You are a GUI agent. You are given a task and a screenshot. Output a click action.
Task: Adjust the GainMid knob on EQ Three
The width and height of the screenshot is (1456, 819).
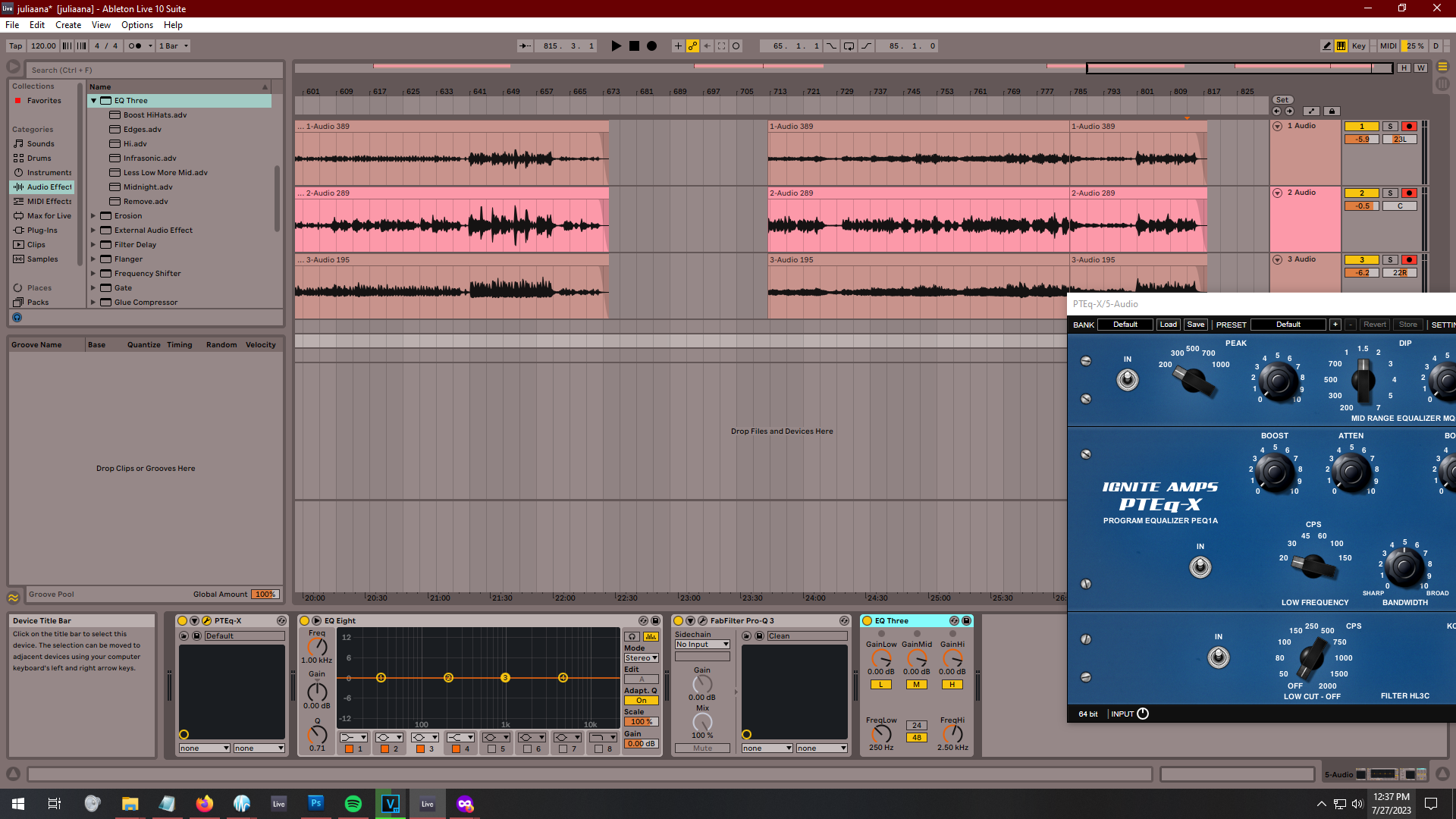(917, 659)
